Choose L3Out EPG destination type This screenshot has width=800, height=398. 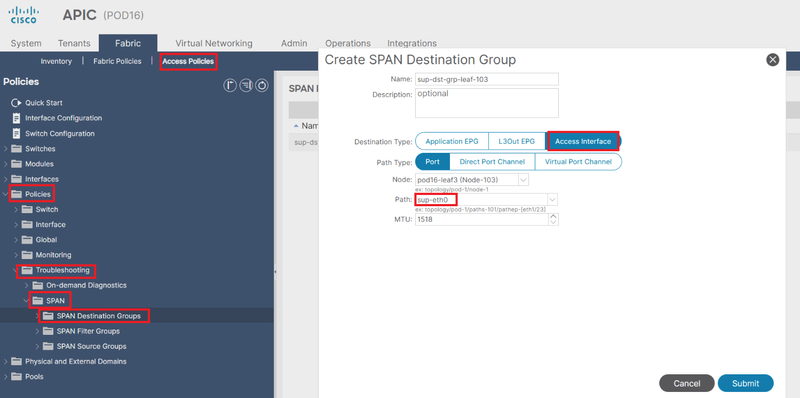click(517, 141)
